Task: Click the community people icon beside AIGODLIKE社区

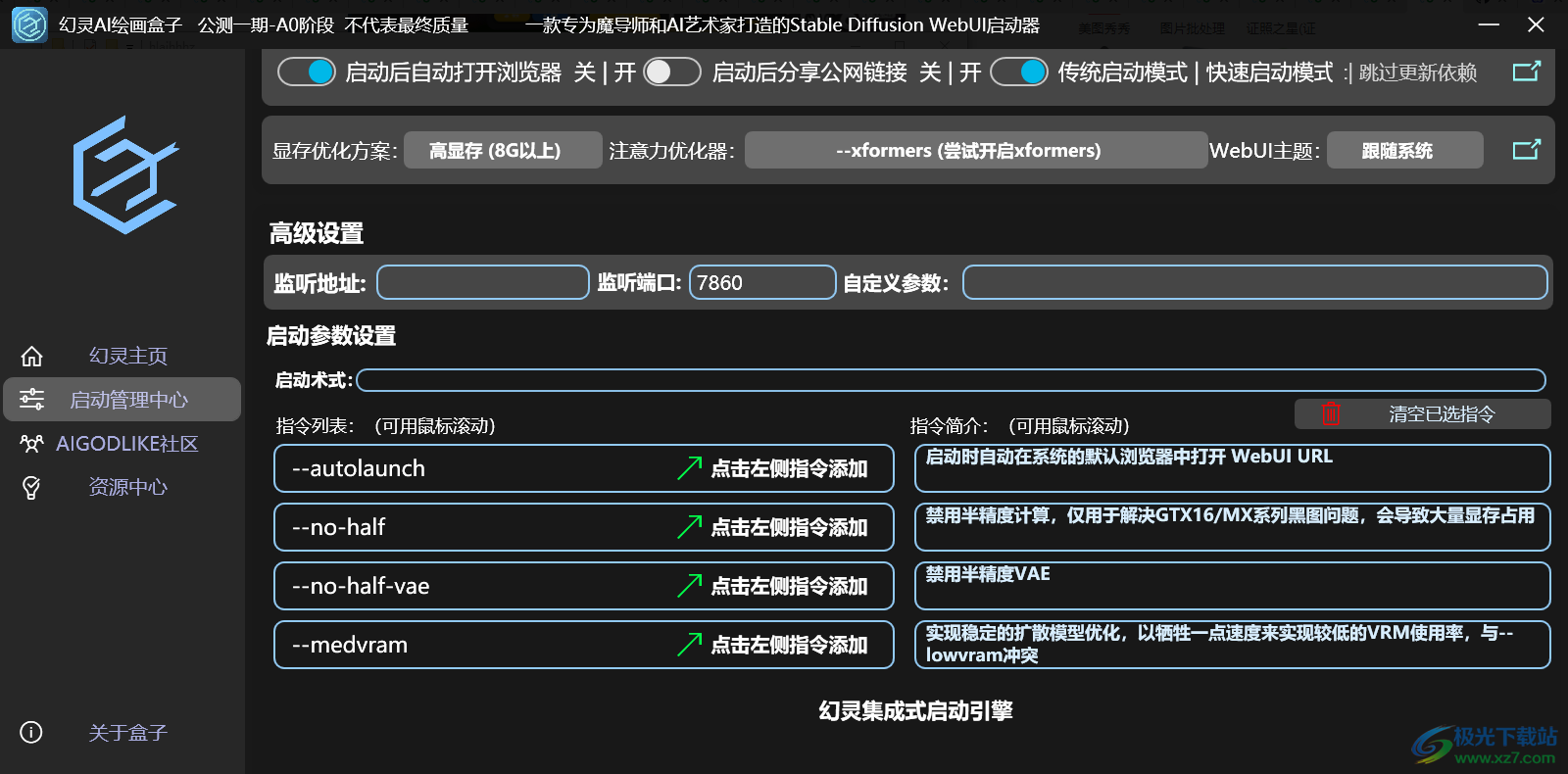Action: pyautogui.click(x=31, y=444)
